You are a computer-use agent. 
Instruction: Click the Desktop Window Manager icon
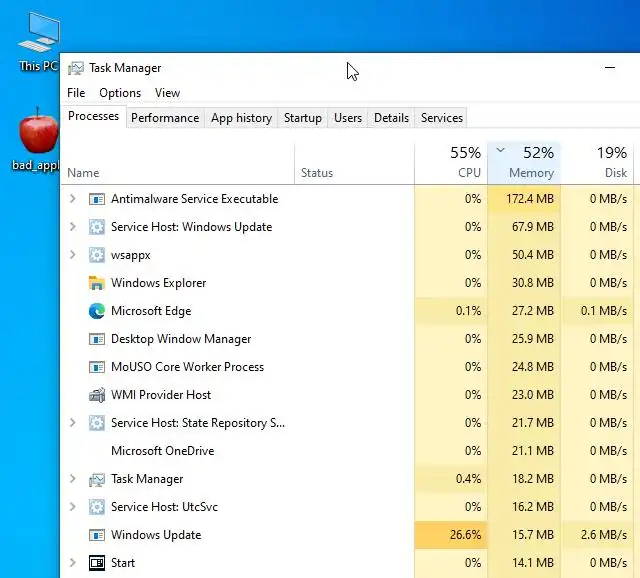coord(97,339)
